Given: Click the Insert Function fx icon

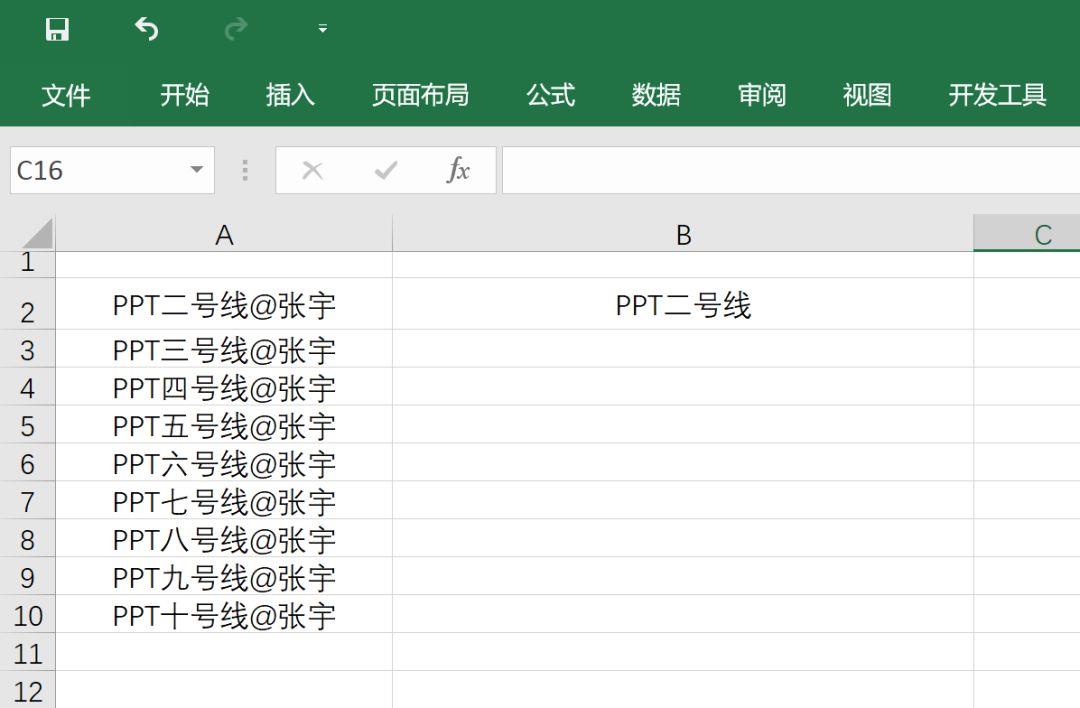Looking at the screenshot, I should click(x=457, y=170).
